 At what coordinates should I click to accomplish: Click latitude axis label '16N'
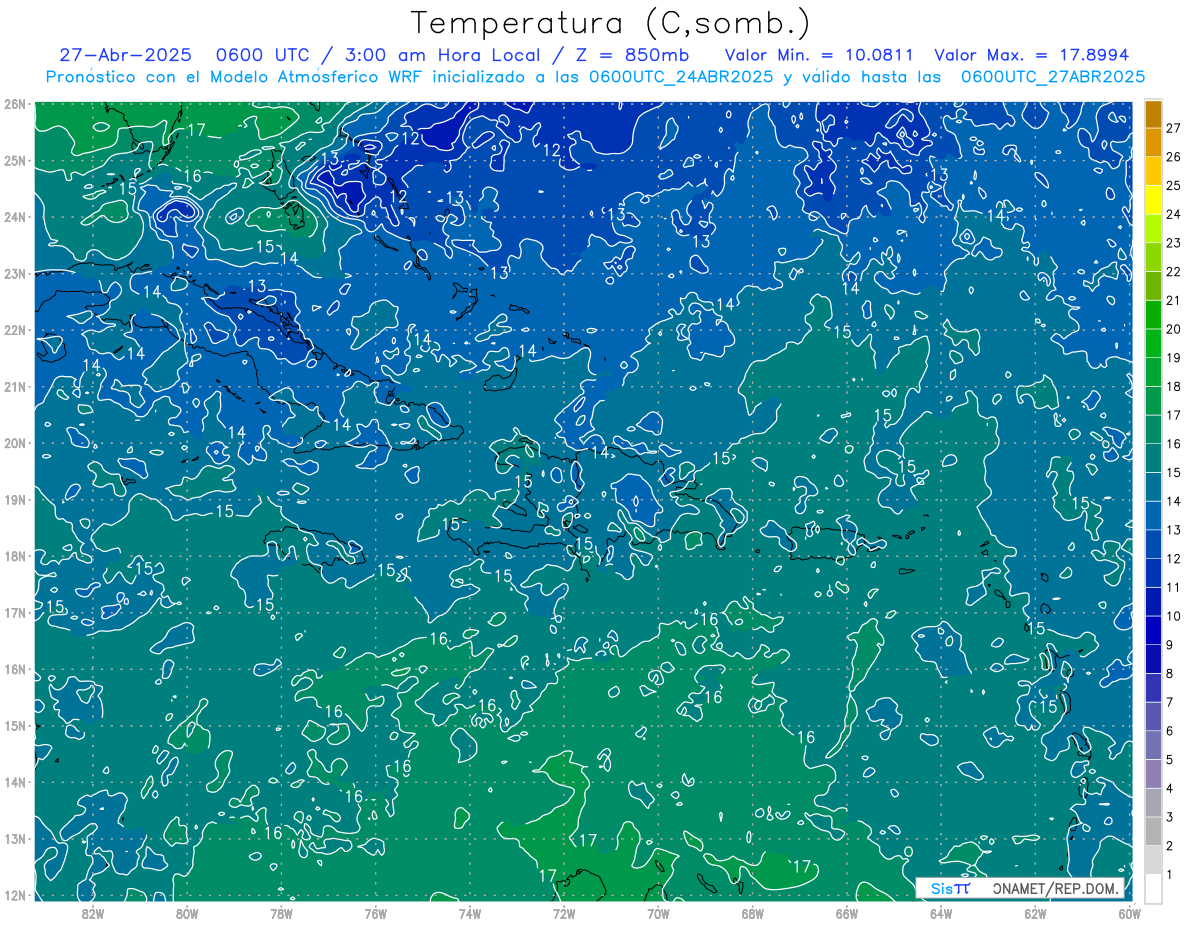[16, 669]
